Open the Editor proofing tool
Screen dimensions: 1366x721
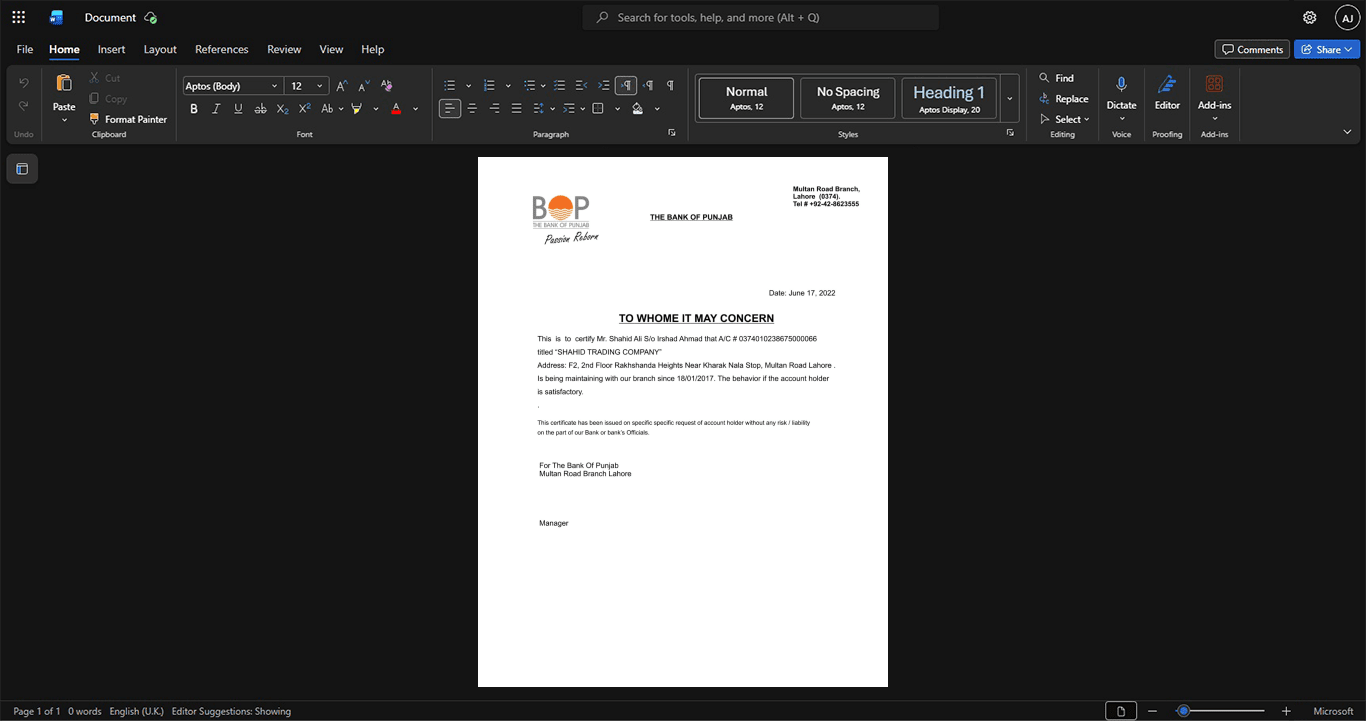(1167, 92)
